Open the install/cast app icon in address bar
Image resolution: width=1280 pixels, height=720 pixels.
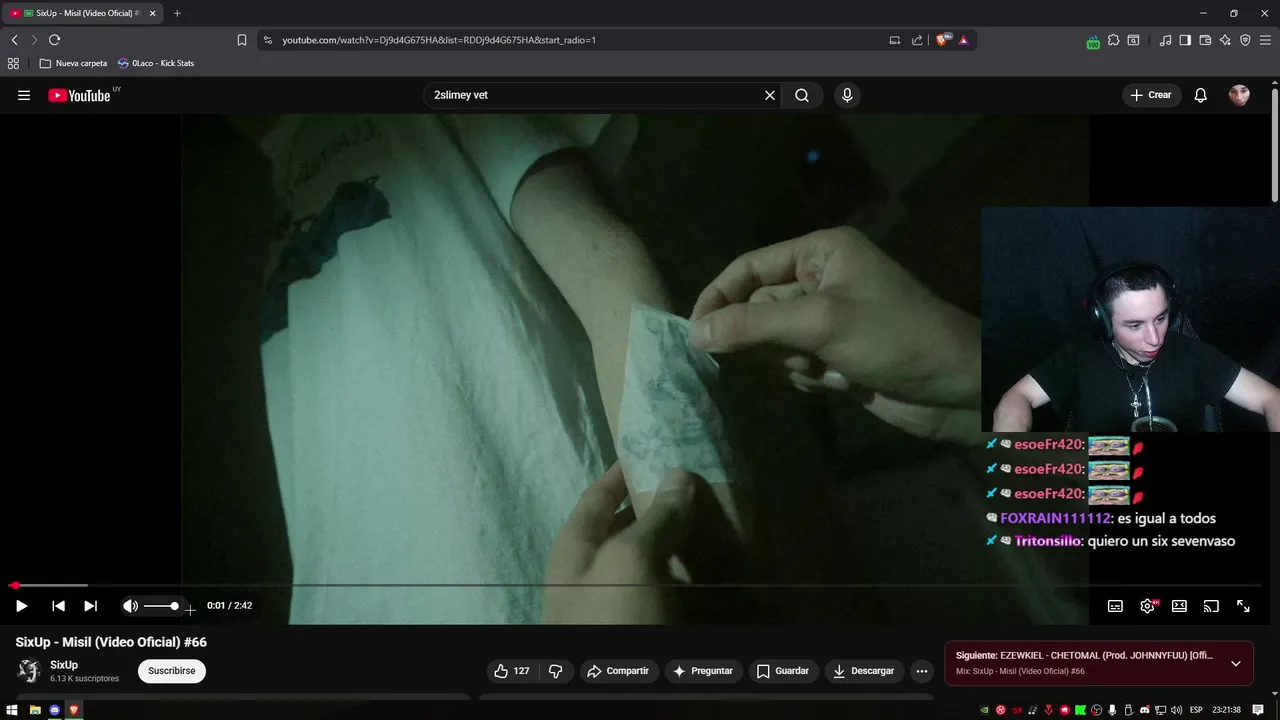895,40
